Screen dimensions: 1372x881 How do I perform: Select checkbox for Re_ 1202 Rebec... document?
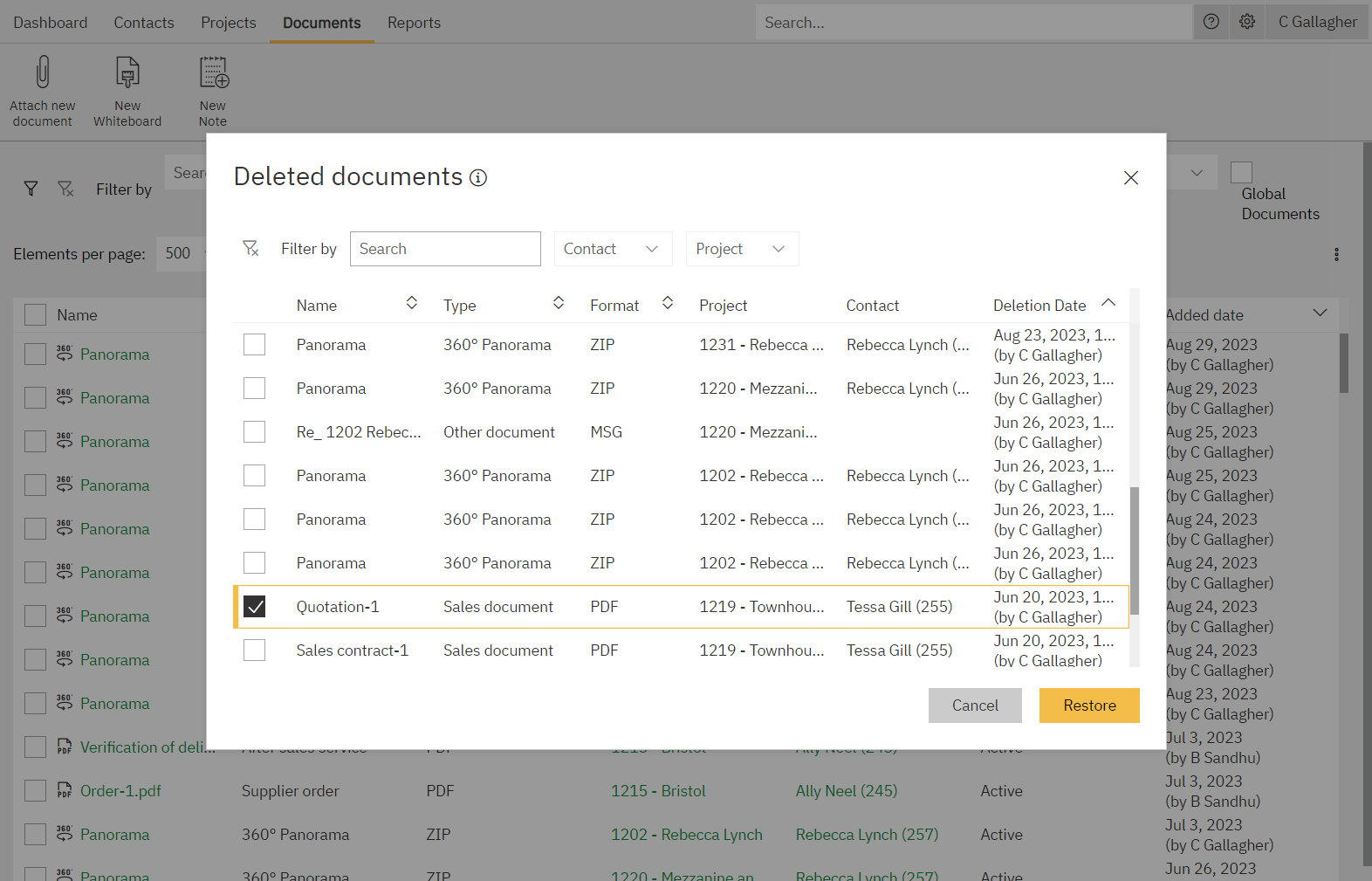click(x=254, y=432)
